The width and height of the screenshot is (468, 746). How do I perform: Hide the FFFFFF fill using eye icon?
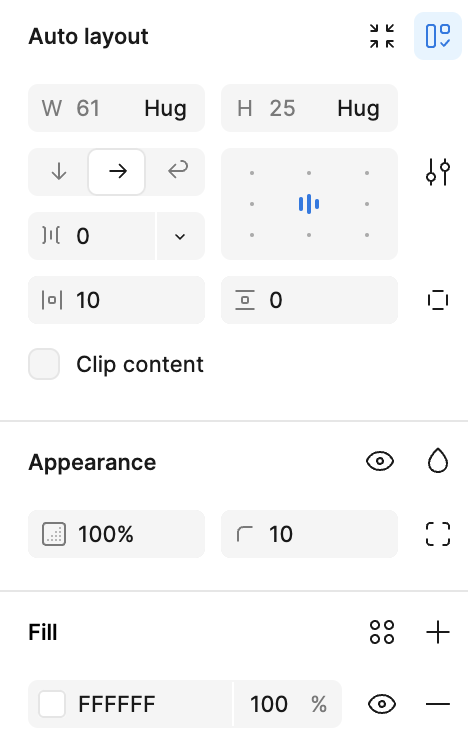coord(382,704)
